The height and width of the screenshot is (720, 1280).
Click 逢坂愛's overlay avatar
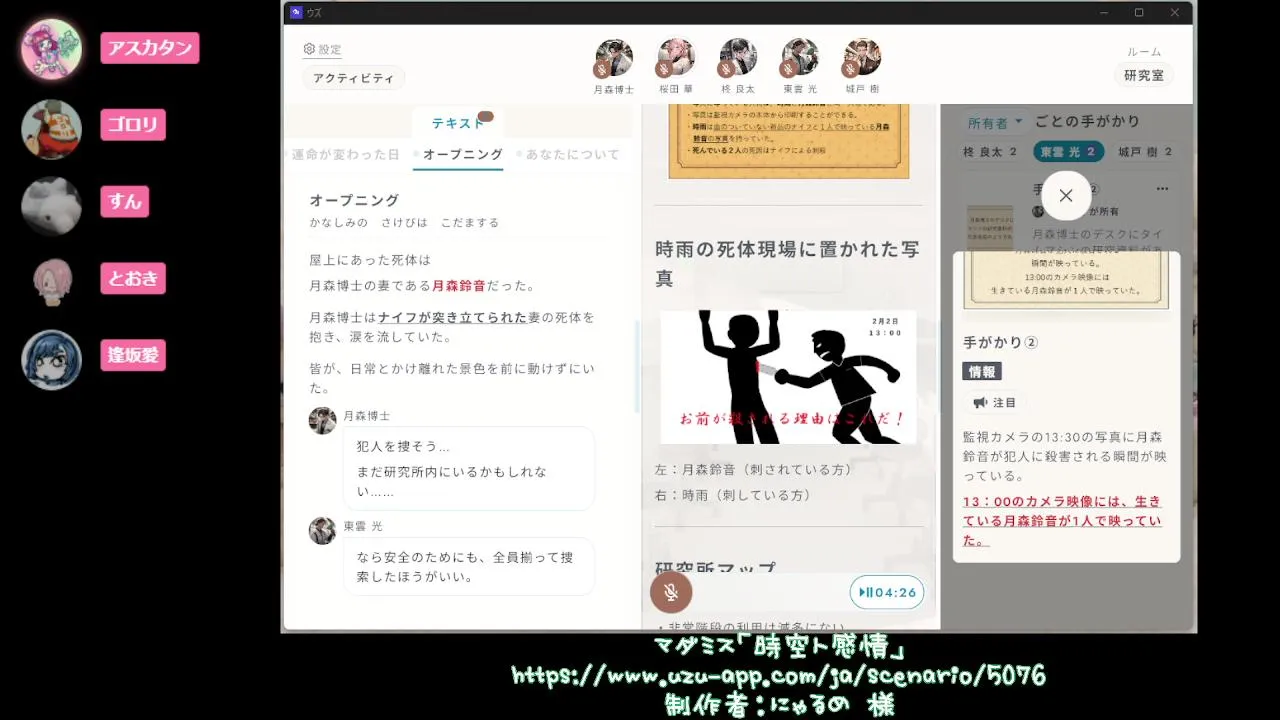pos(51,360)
